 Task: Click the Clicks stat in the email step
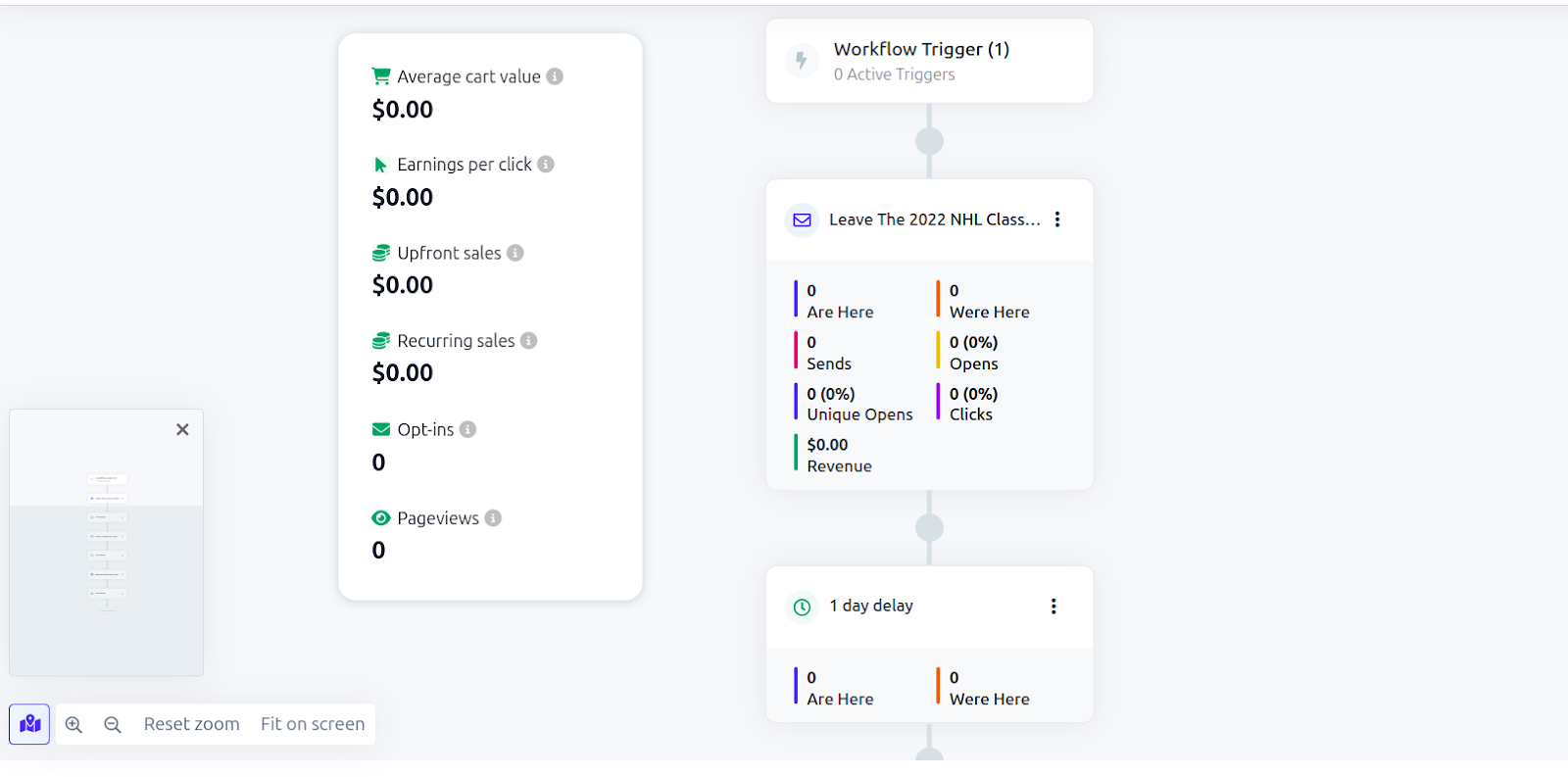(968, 404)
